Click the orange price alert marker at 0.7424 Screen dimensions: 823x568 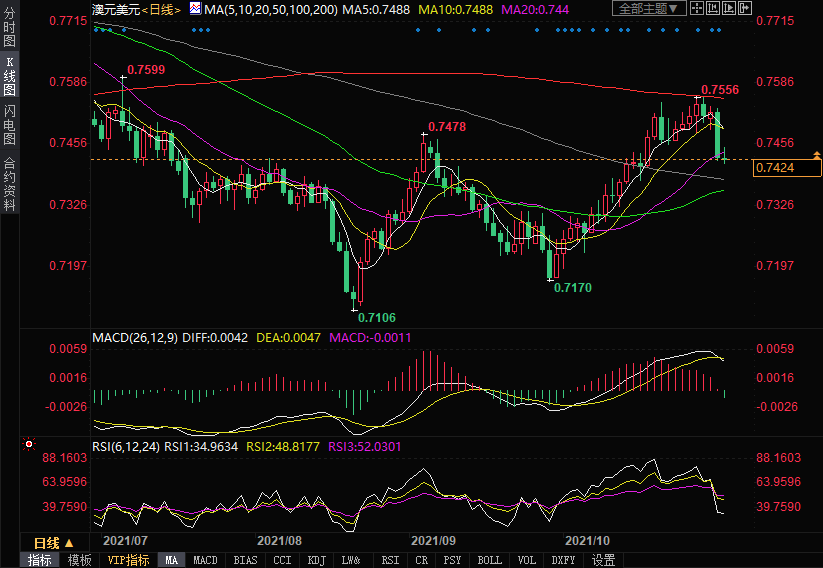tap(817, 156)
